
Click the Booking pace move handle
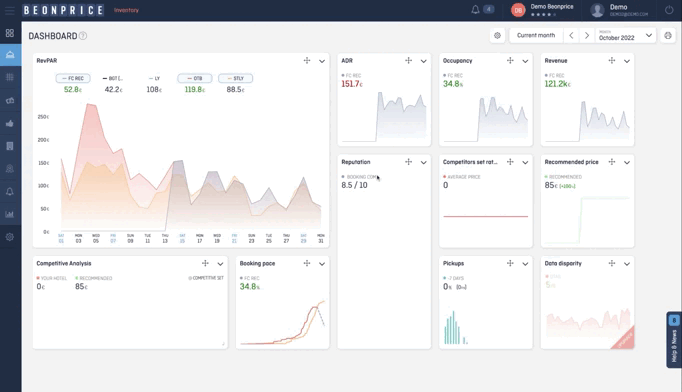point(307,263)
